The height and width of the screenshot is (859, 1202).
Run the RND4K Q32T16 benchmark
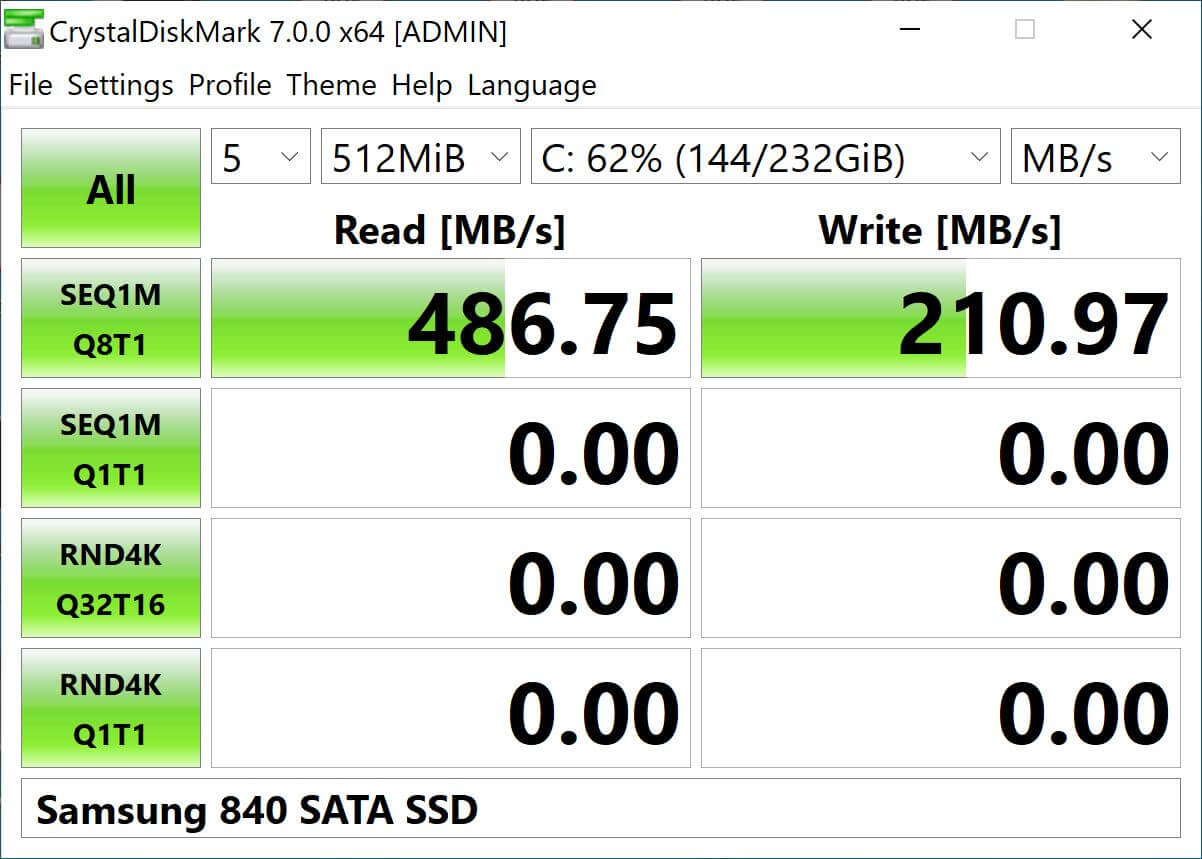(x=110, y=578)
